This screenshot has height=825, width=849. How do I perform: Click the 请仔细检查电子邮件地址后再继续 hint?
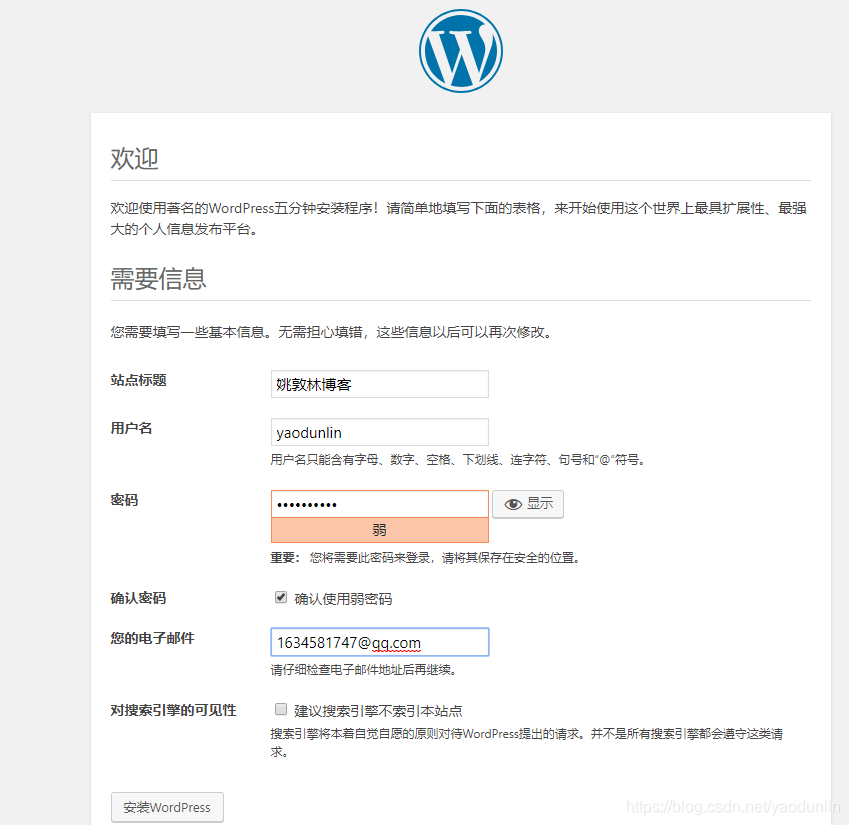coord(364,670)
